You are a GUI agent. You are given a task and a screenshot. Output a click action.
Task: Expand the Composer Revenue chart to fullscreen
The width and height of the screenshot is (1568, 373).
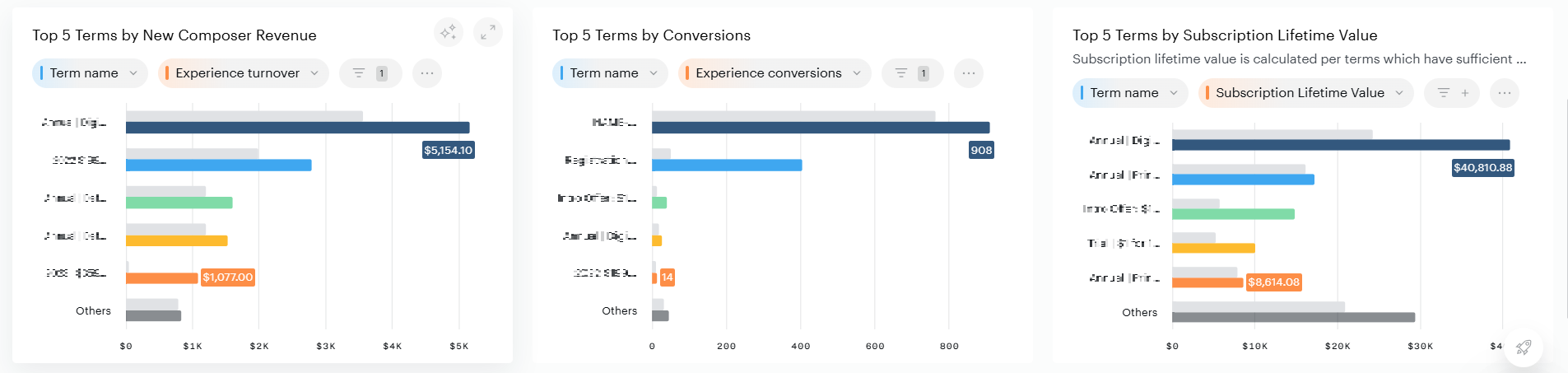point(488,32)
